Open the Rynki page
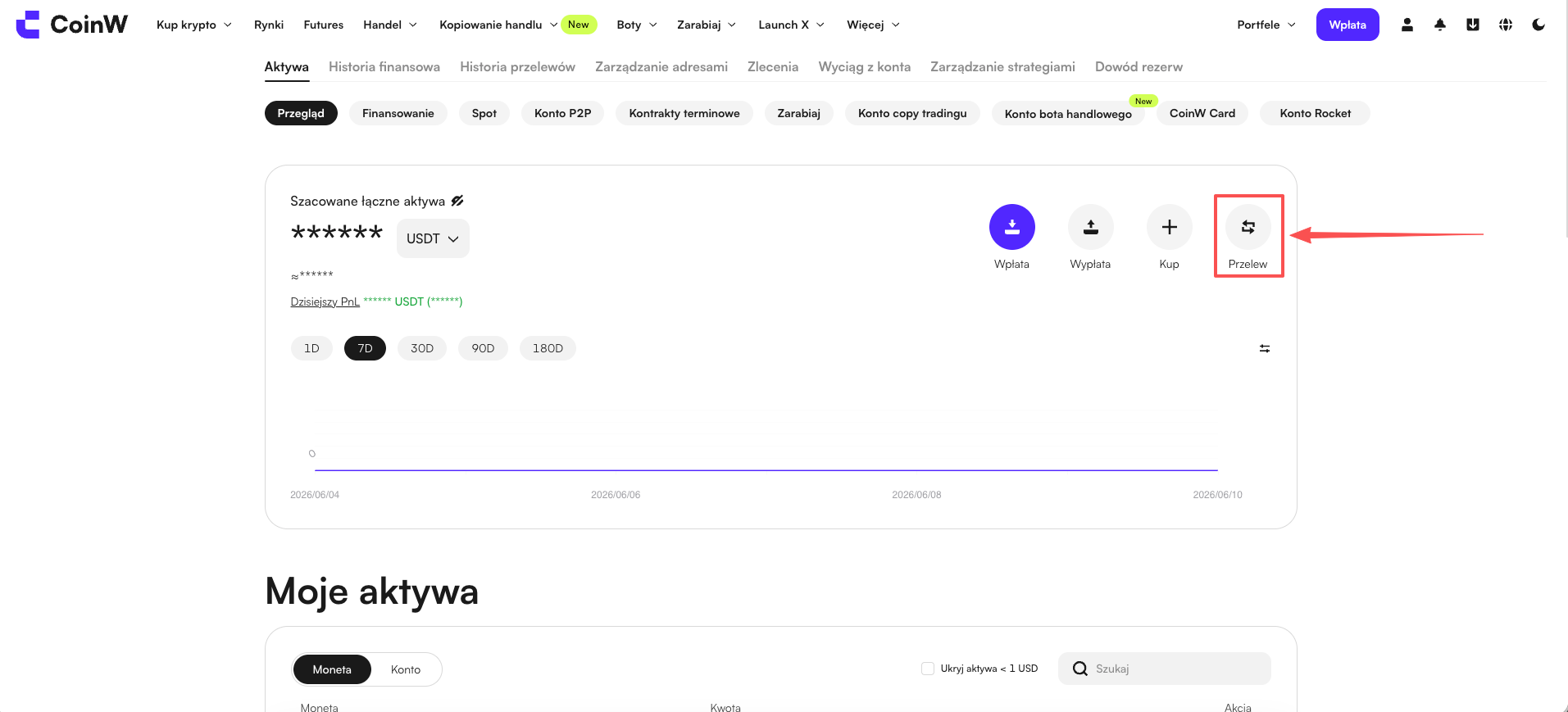Screen dimensions: 1568x712 pos(269,25)
